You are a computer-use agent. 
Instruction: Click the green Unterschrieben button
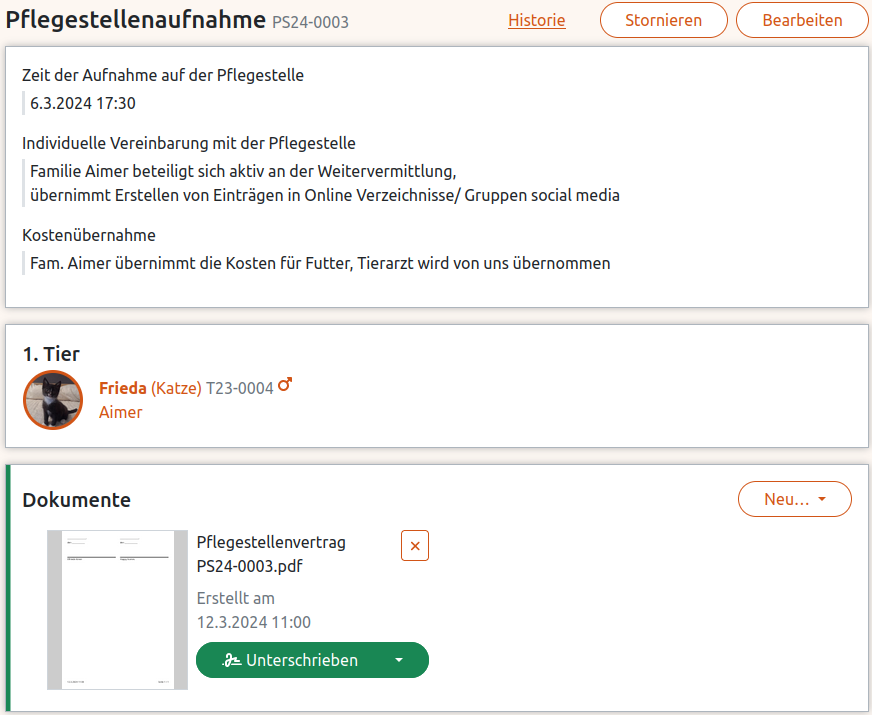(300, 660)
